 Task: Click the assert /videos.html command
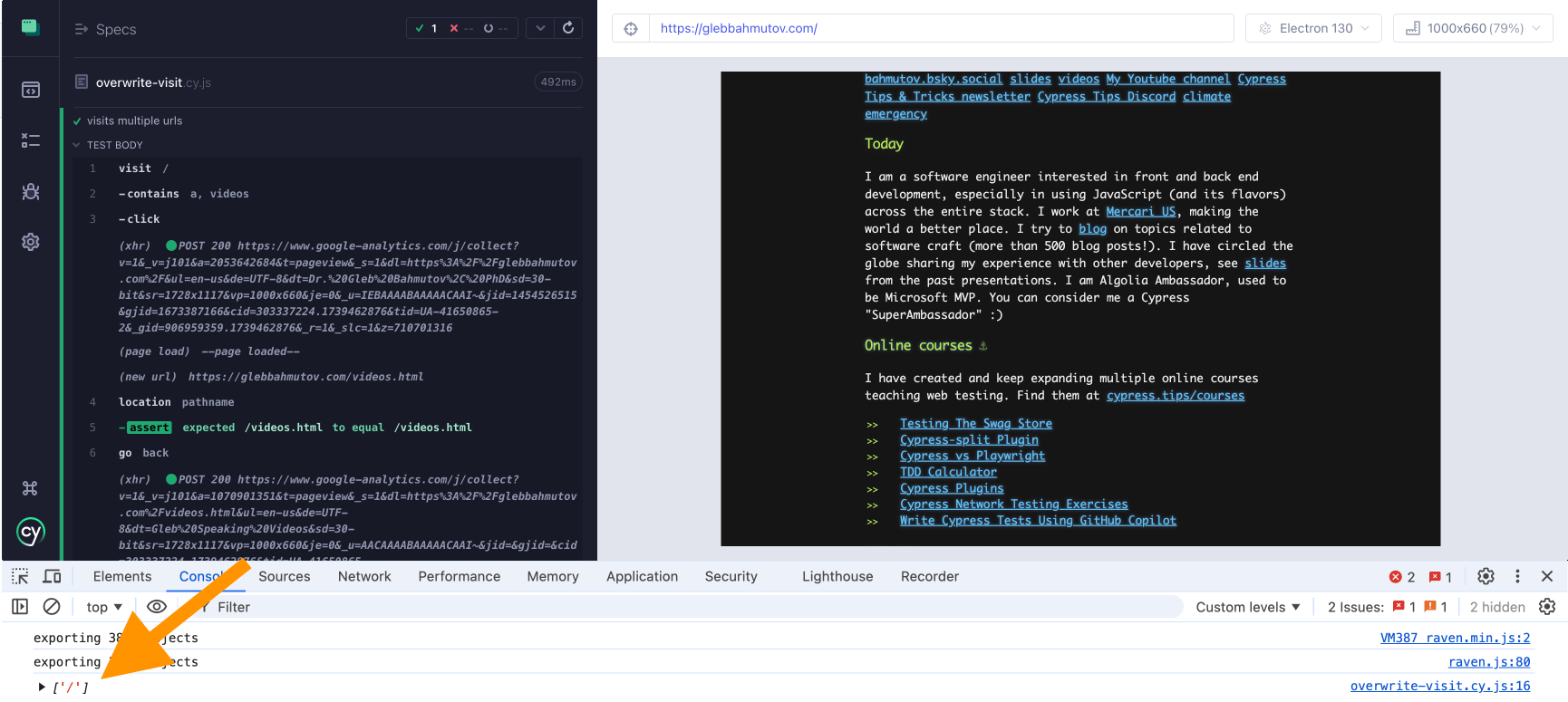(x=326, y=428)
